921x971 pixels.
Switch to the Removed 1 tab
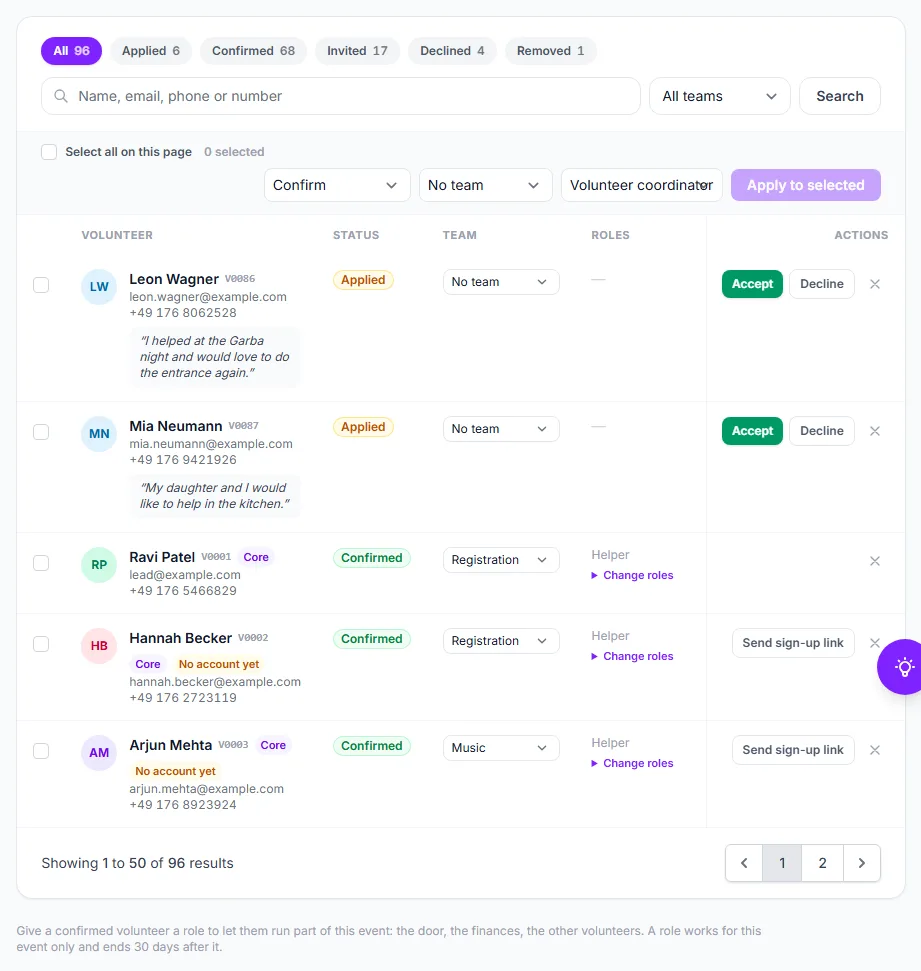(x=551, y=51)
